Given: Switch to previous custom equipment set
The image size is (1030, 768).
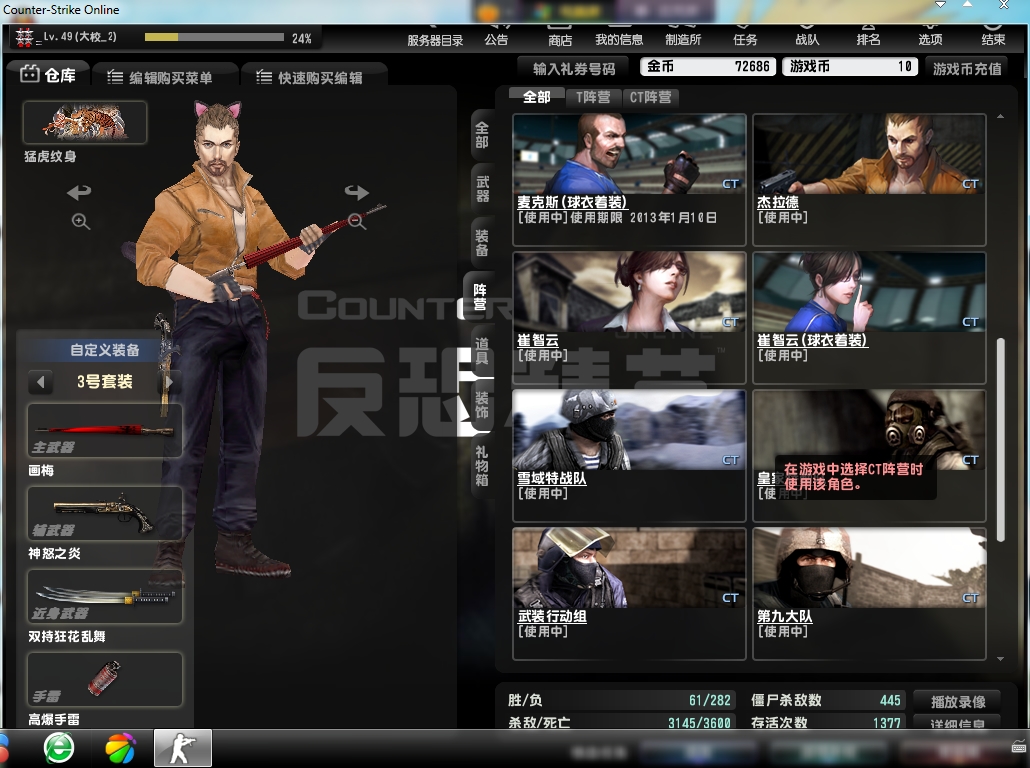Looking at the screenshot, I should (x=41, y=382).
